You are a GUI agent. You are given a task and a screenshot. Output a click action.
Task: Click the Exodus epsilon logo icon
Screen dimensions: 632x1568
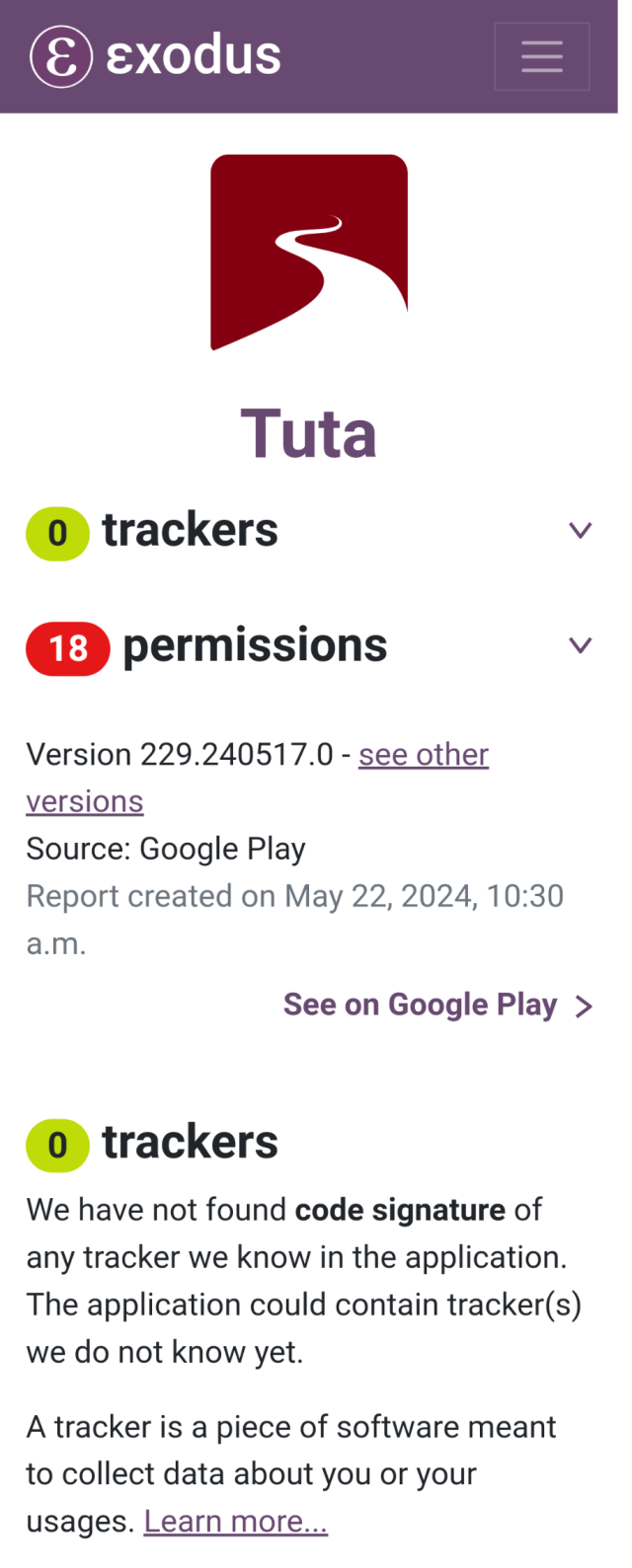click(x=61, y=56)
